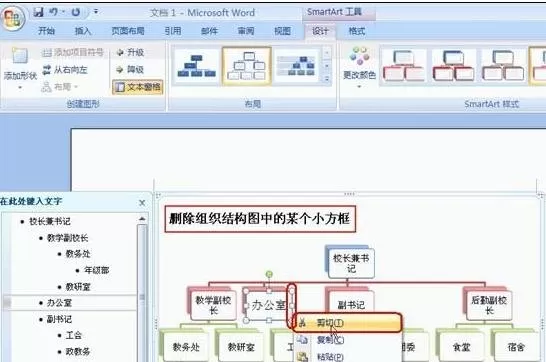Click the 宿舍 chart box
This screenshot has width=546, height=362.
point(516,347)
